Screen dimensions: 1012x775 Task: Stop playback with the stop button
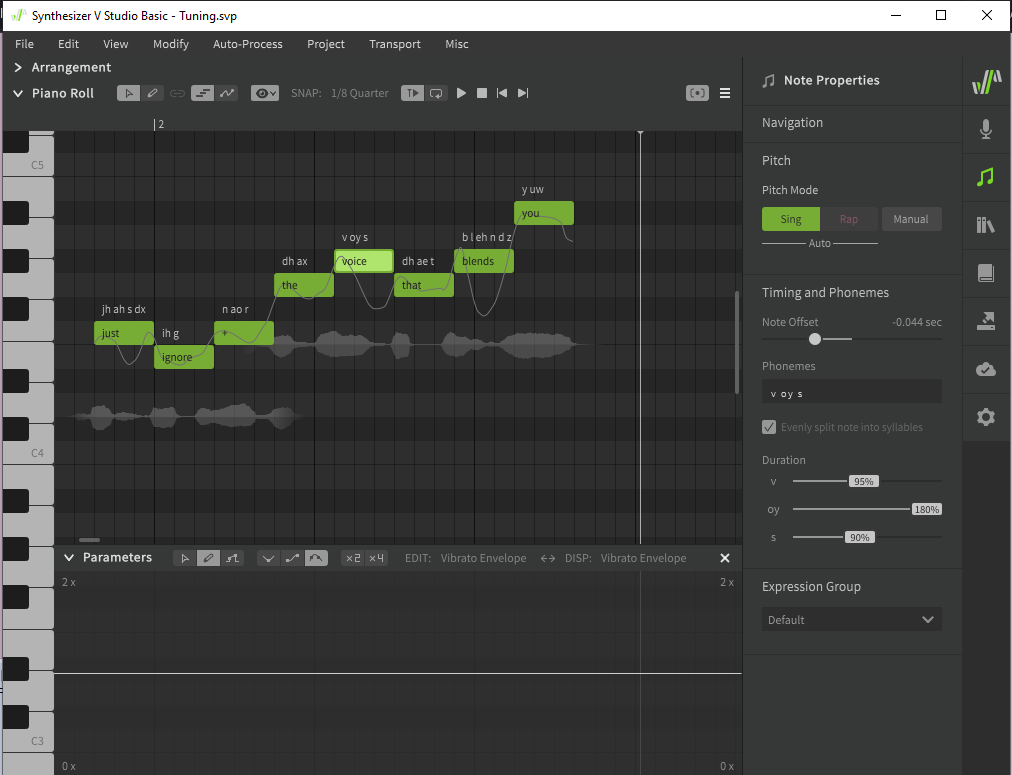[x=481, y=94]
